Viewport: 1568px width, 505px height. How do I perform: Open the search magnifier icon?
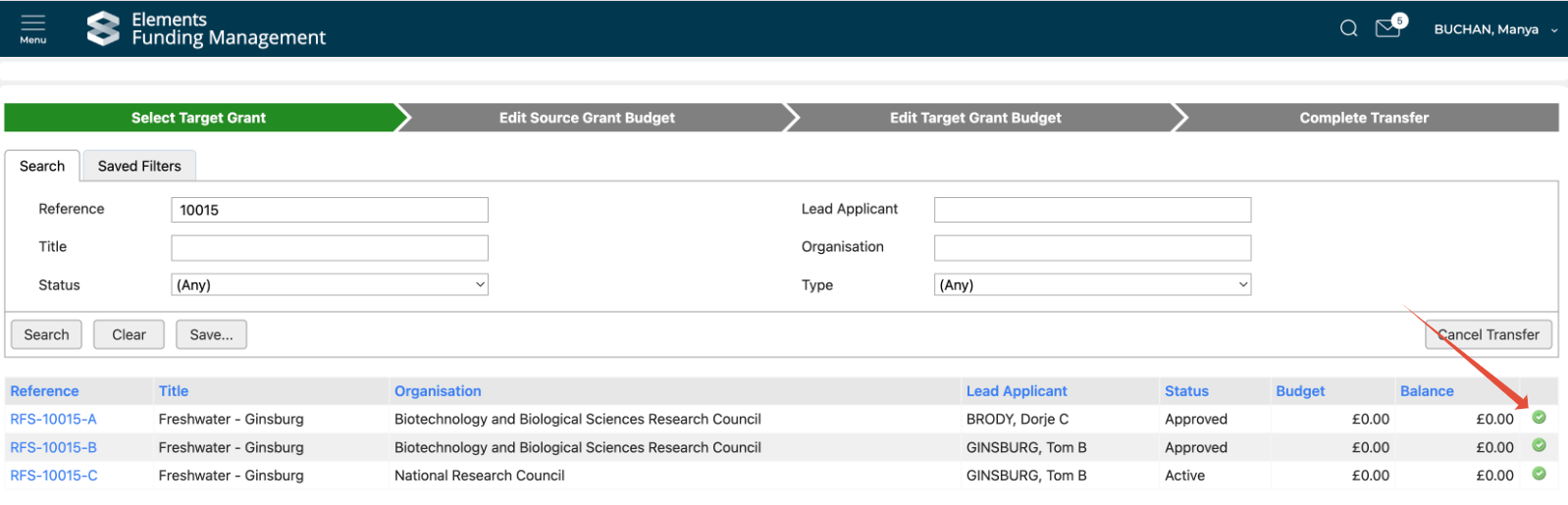(1348, 28)
